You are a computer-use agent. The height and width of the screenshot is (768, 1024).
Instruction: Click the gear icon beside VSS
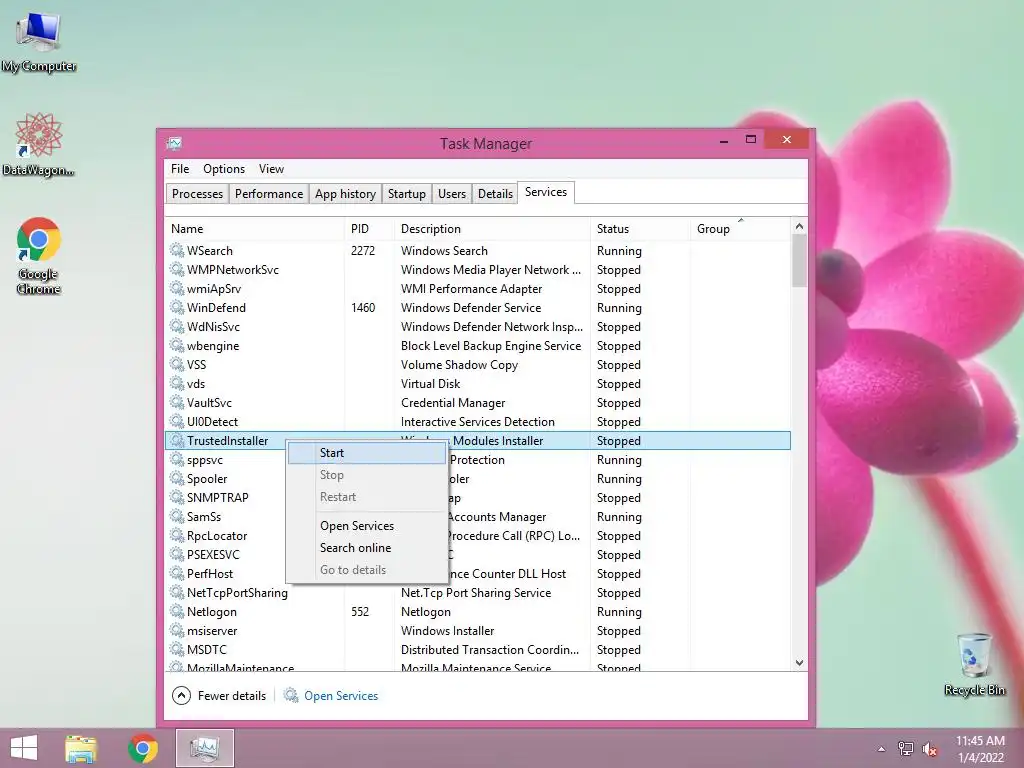coord(177,364)
